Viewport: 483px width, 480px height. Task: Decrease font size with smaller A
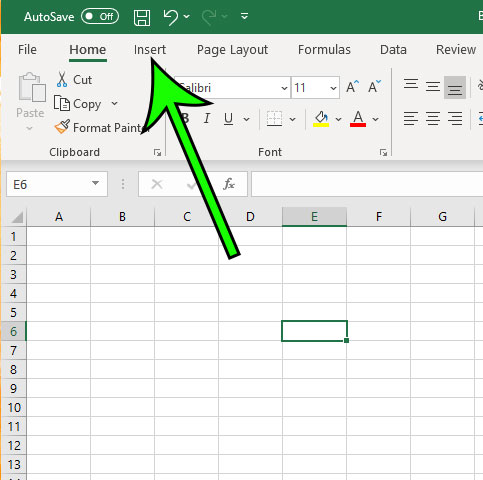click(375, 87)
